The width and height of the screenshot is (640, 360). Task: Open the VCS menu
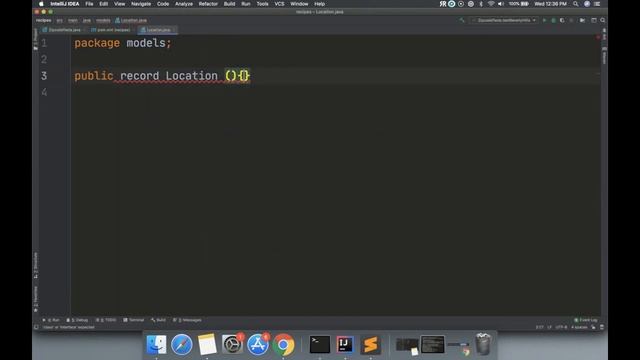(279, 4)
